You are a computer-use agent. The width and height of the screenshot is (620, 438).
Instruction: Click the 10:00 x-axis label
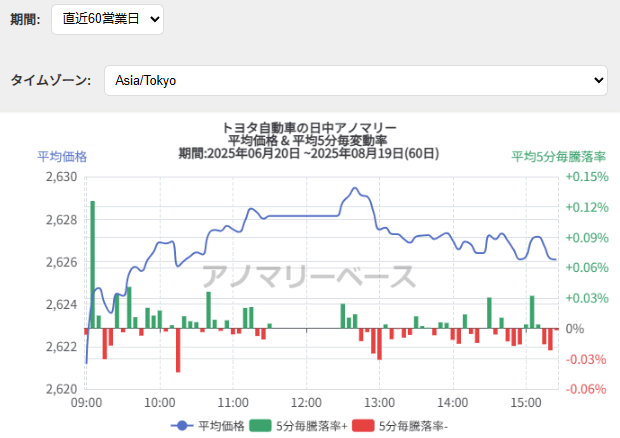click(x=160, y=403)
